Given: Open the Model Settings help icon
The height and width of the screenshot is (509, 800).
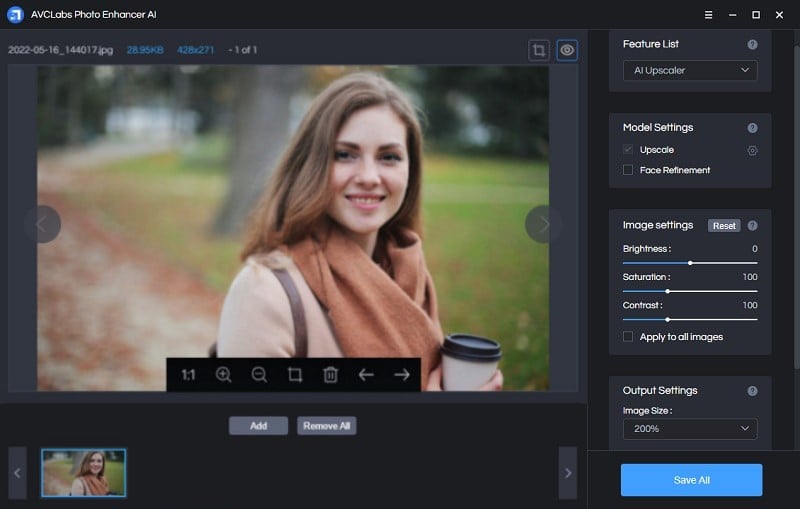Looking at the screenshot, I should coord(752,128).
